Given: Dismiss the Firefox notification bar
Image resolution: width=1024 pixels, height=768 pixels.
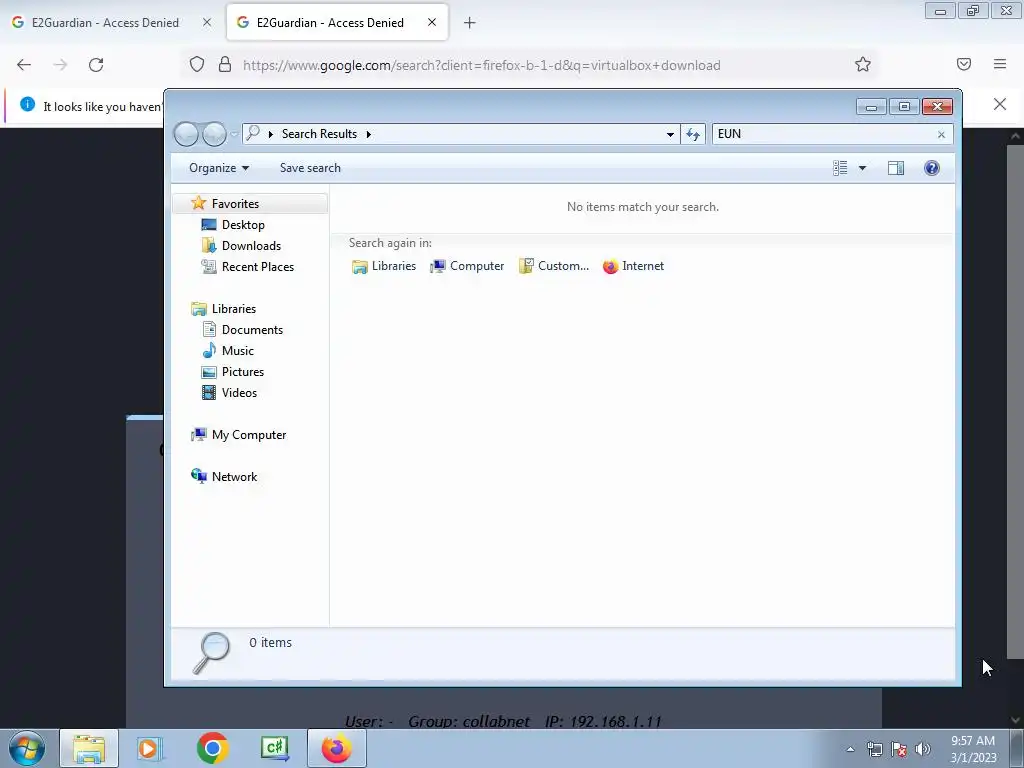Looking at the screenshot, I should click(x=1000, y=104).
